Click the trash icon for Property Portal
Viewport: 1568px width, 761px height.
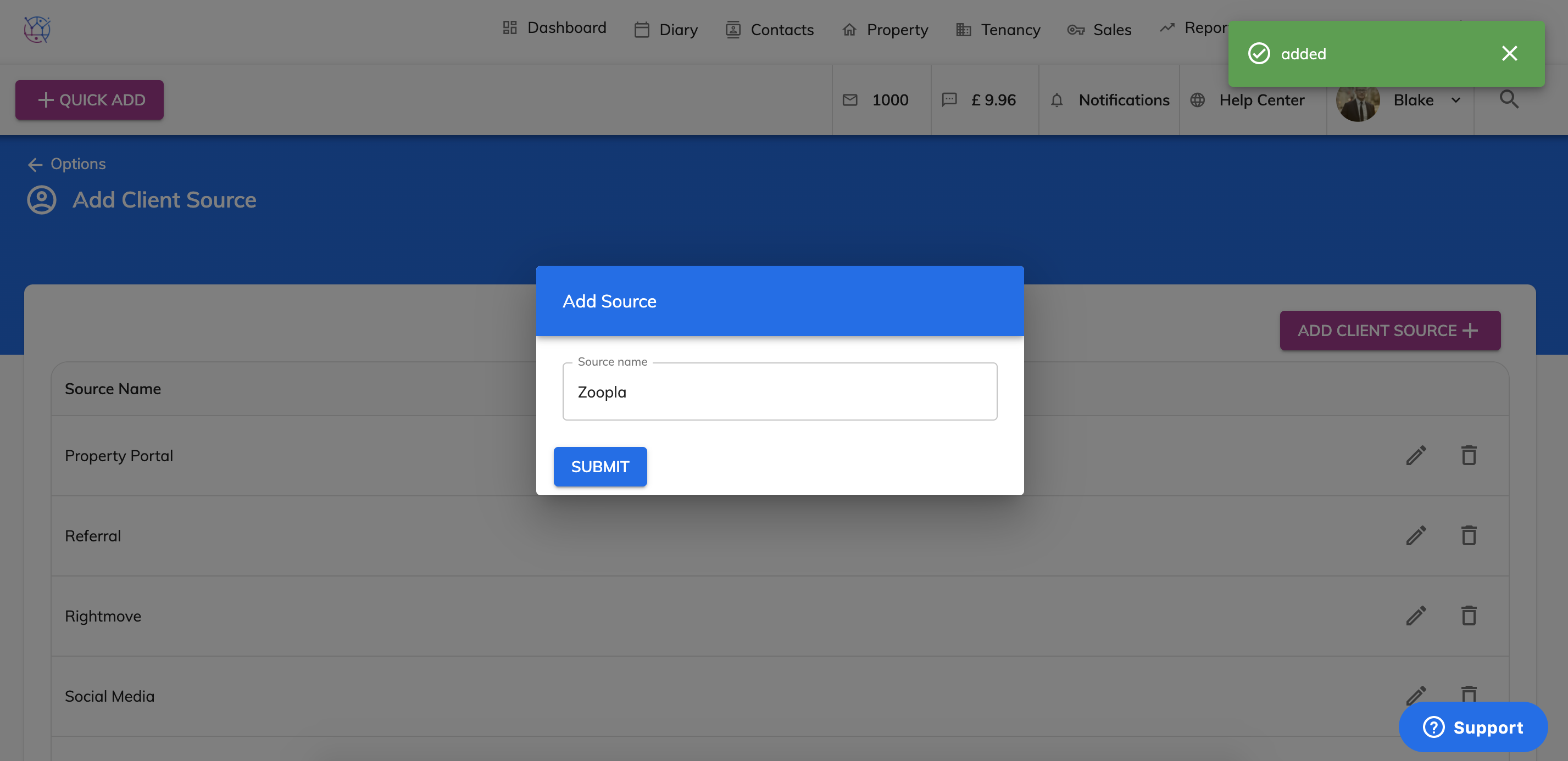point(1469,455)
